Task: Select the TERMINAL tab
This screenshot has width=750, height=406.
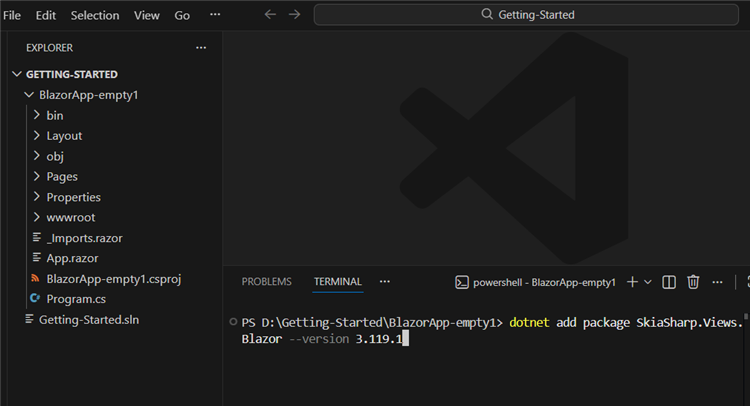Action: coord(338,282)
